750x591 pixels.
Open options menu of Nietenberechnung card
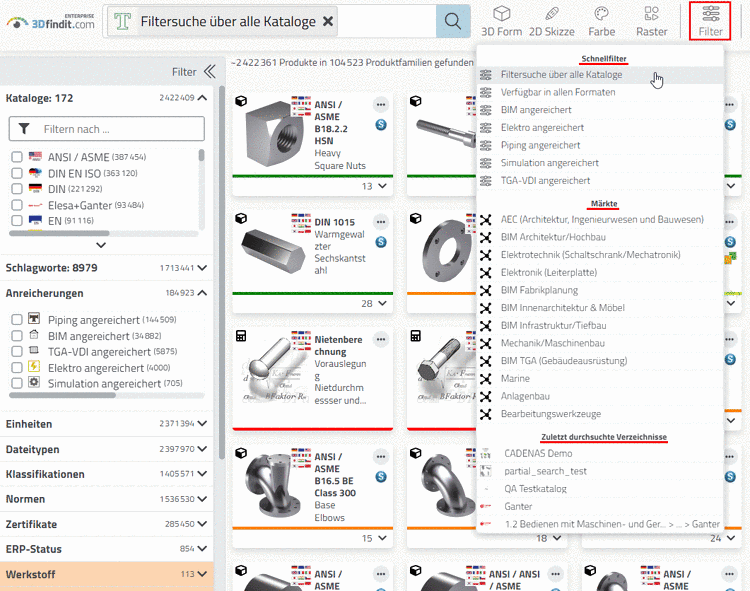(x=381, y=339)
